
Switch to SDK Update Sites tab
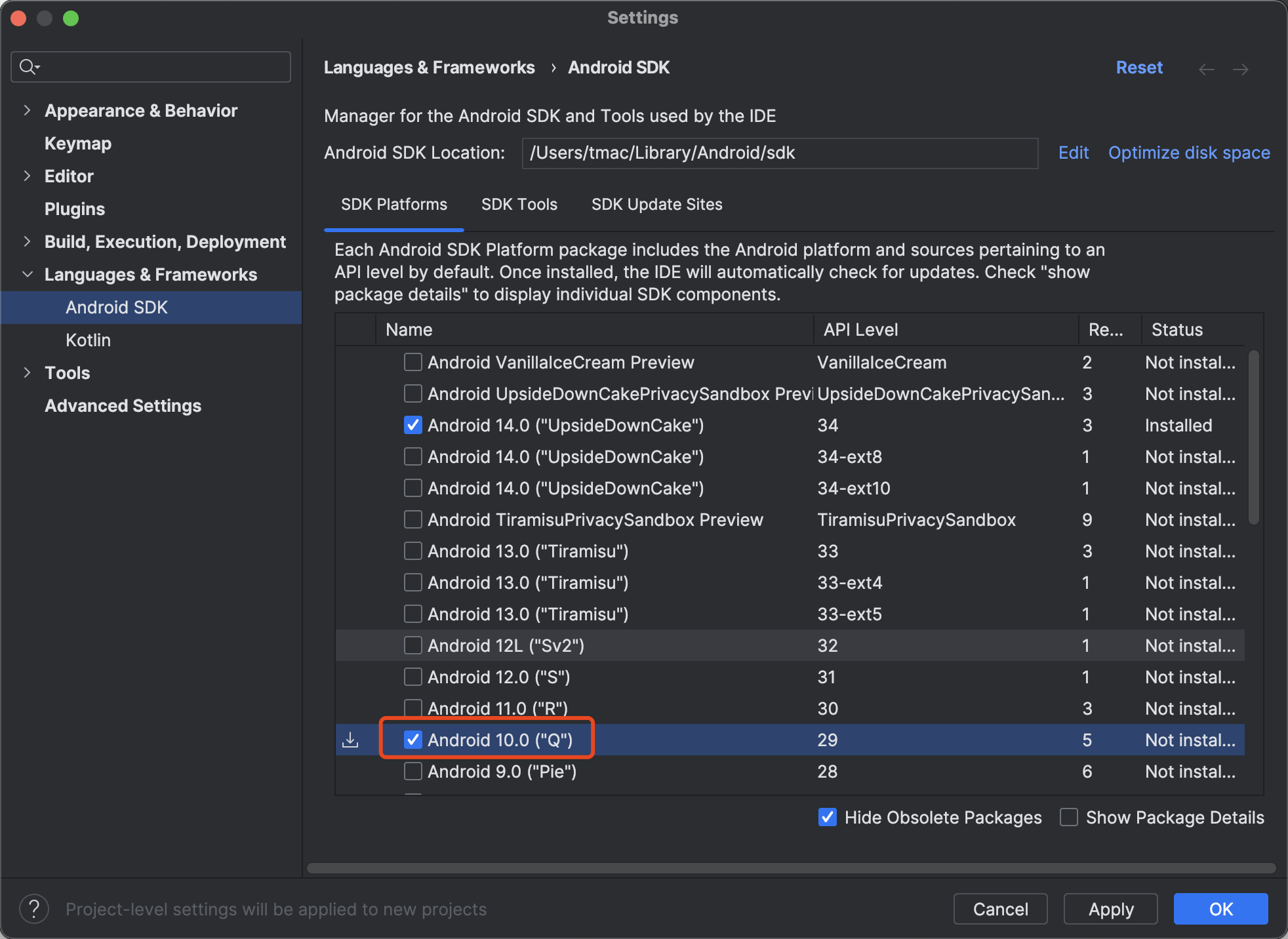[x=656, y=204]
